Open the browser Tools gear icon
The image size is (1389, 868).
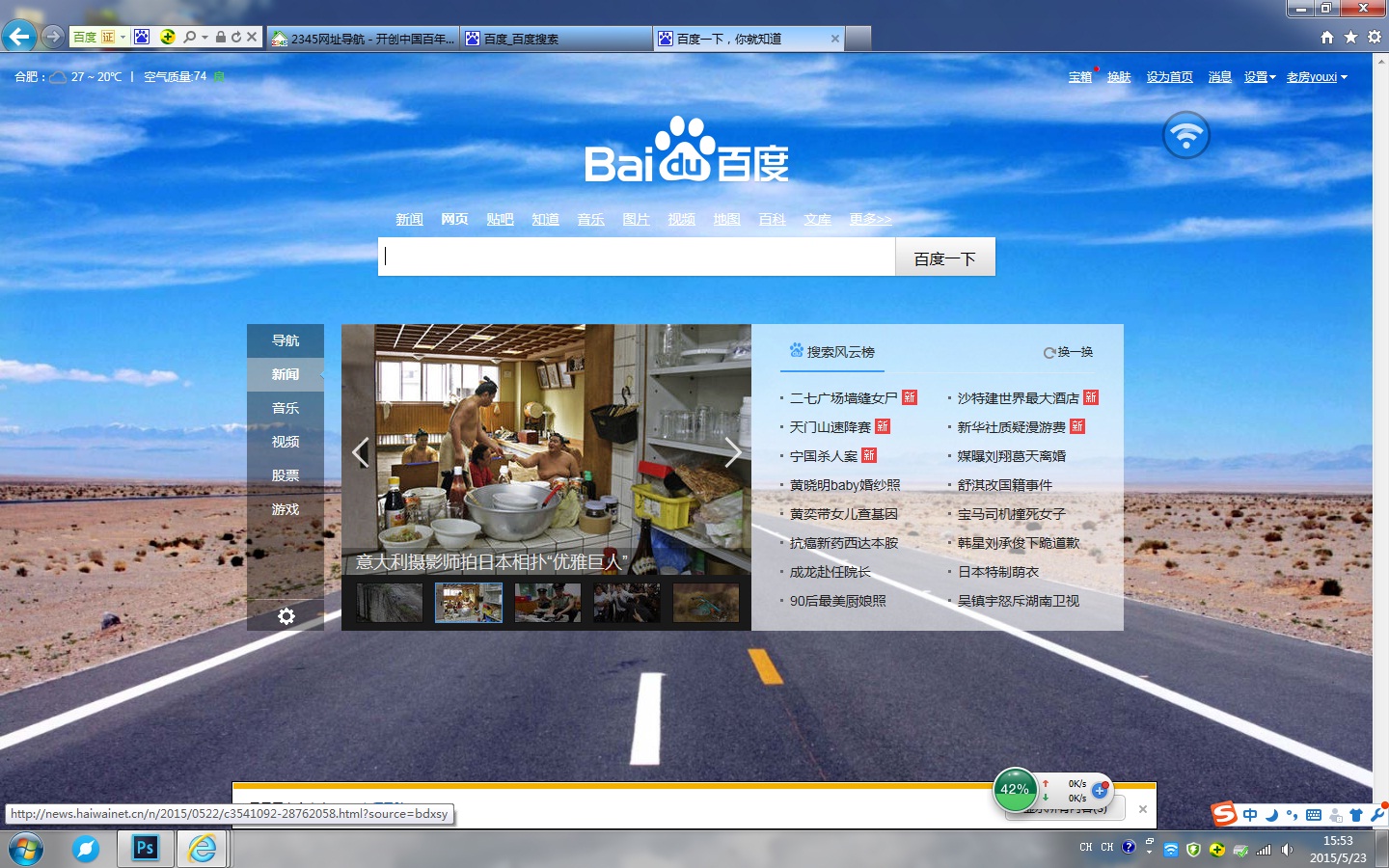coord(1375,37)
